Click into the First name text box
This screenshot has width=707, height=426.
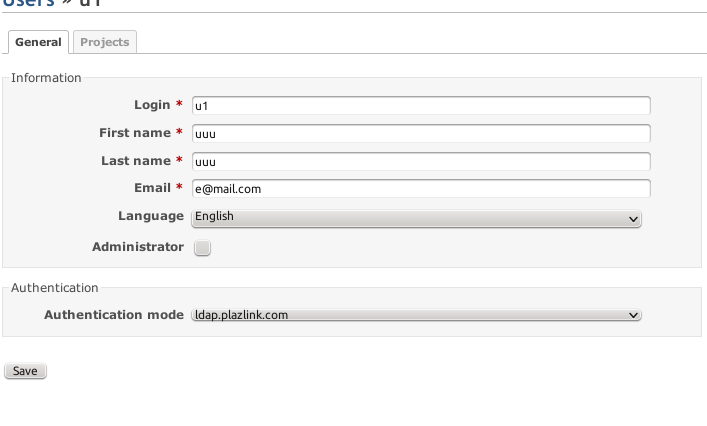(421, 133)
